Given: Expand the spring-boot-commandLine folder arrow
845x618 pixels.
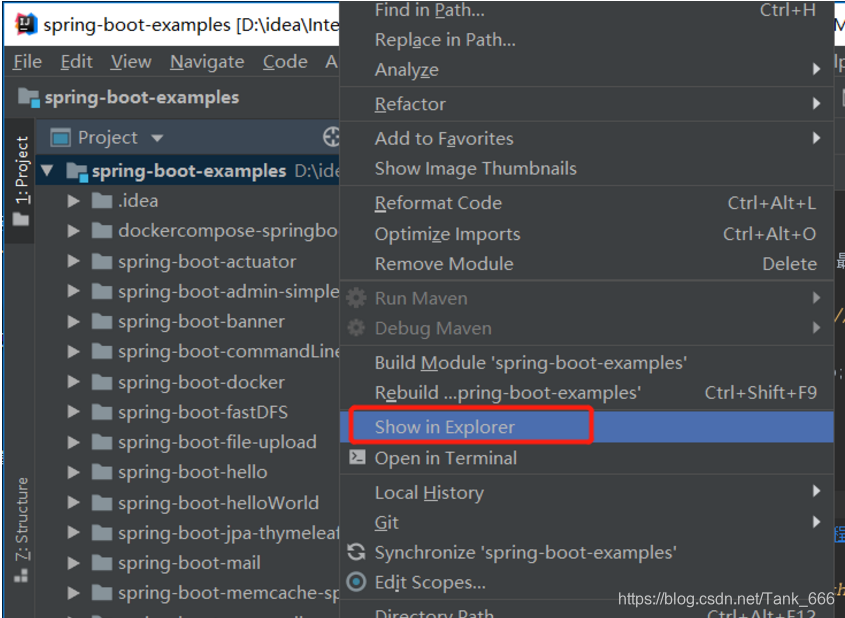Looking at the screenshot, I should click(73, 352).
